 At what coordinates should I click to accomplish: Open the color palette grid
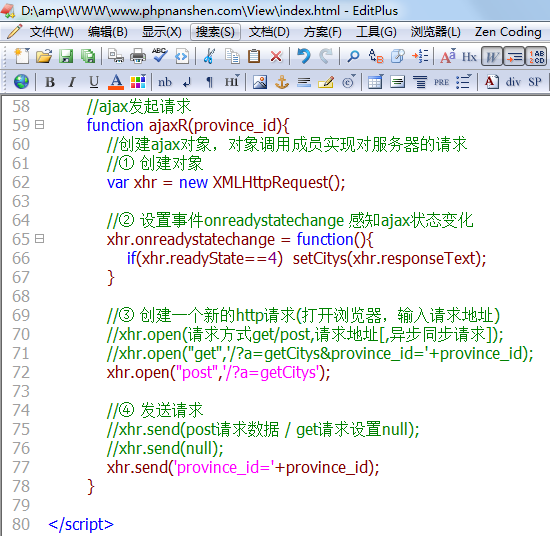[x=138, y=82]
